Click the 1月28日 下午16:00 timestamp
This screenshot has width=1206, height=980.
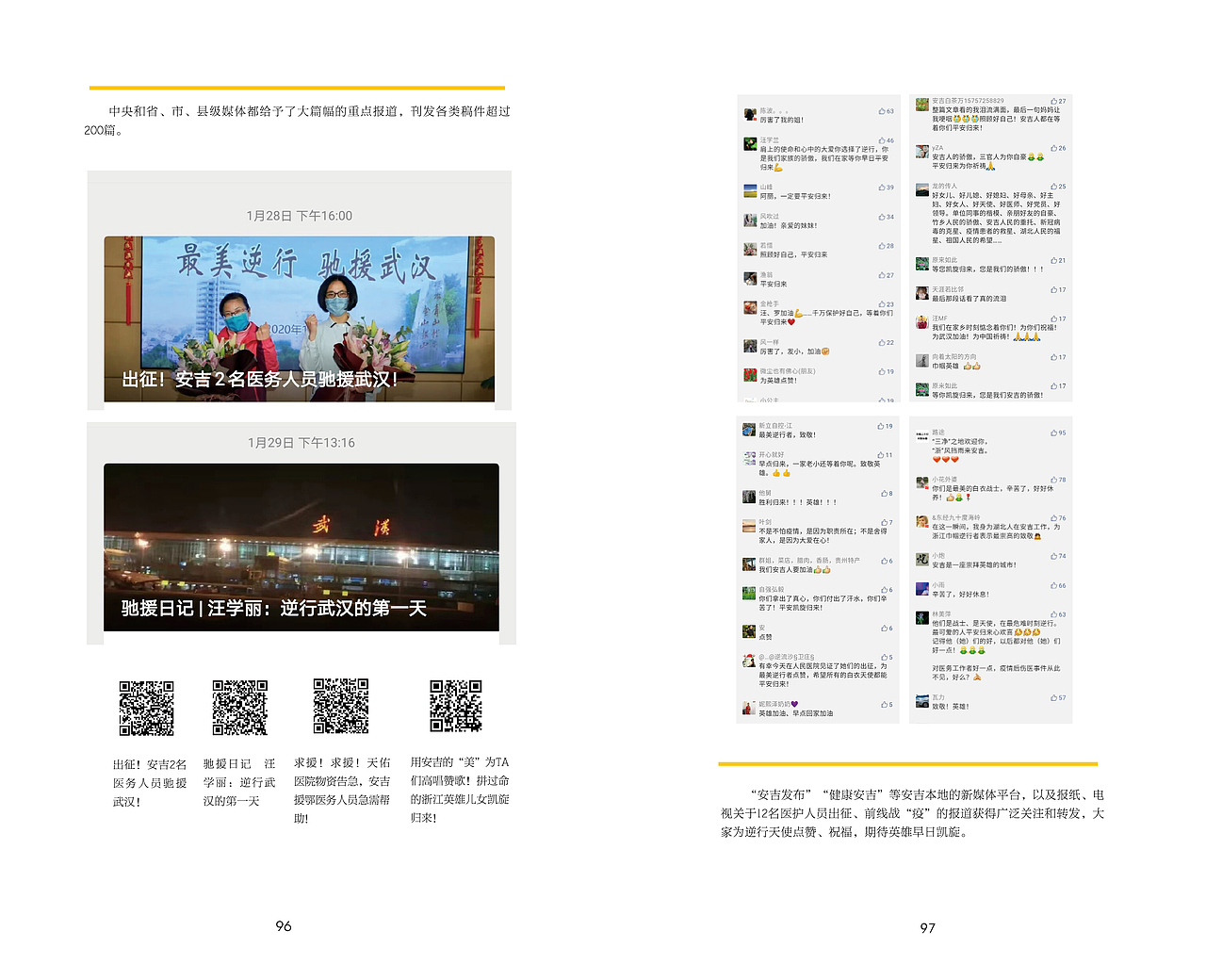300,216
